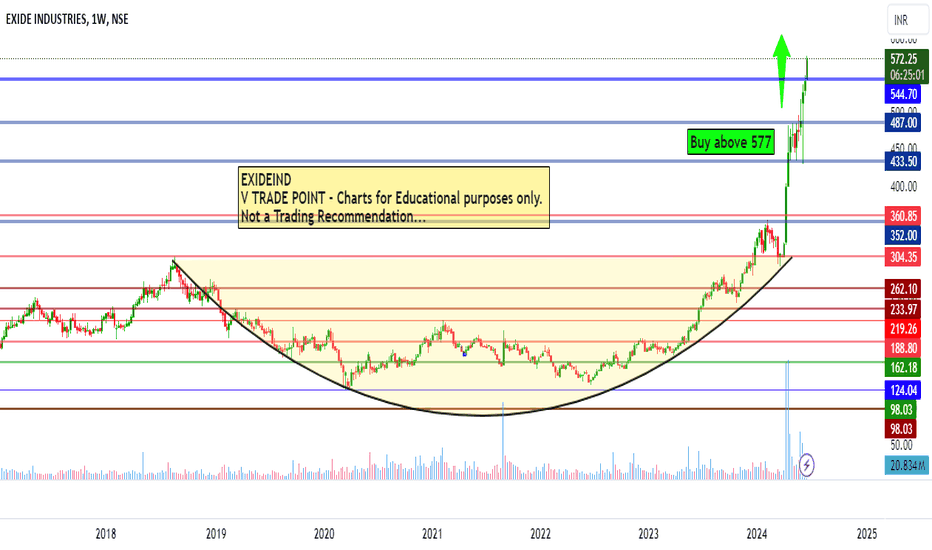This screenshot has height=550, width=932.
Task: Select the 20.834M volume label
Action: 907,465
